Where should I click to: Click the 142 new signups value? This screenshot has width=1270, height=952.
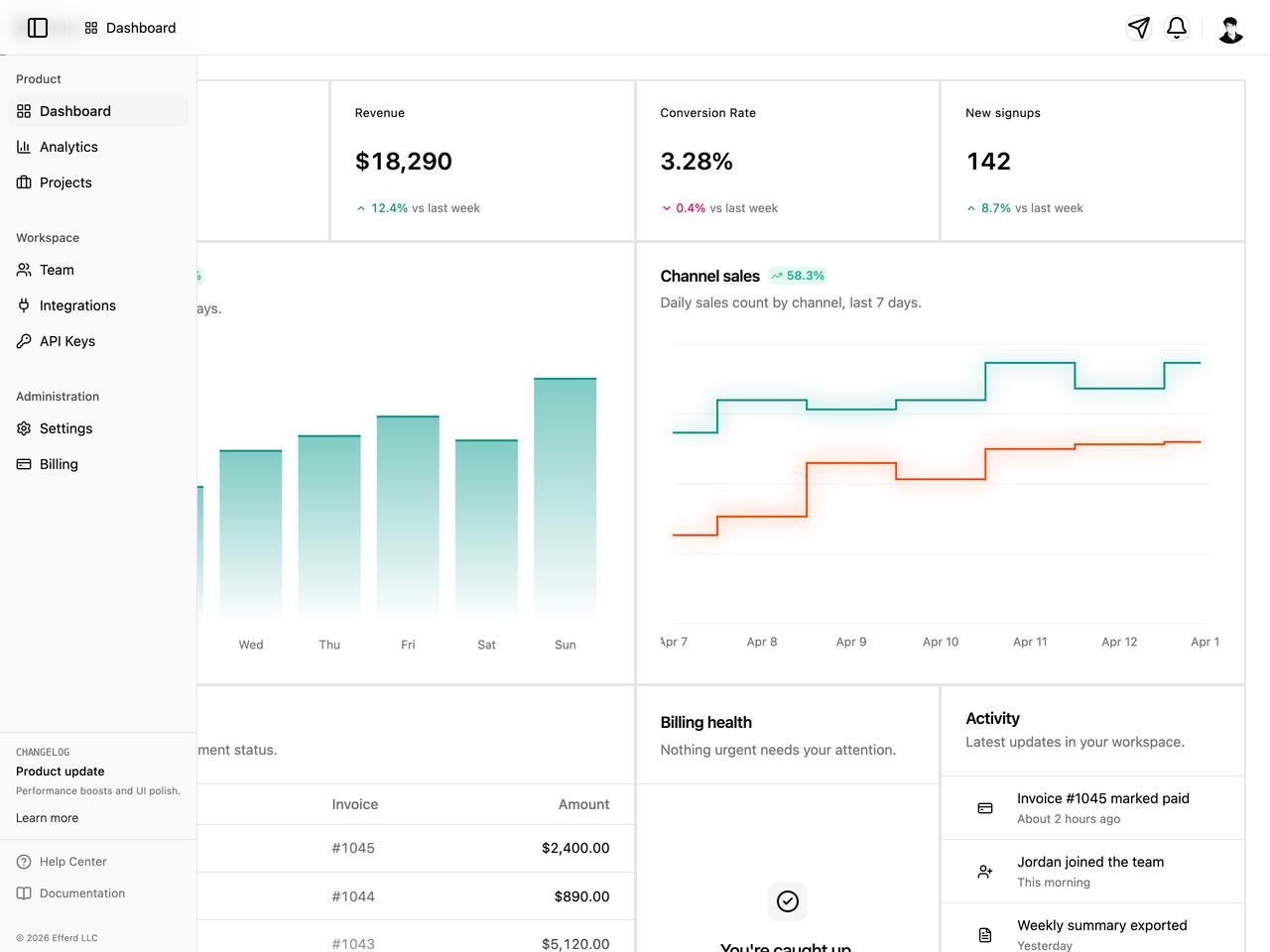pos(989,161)
